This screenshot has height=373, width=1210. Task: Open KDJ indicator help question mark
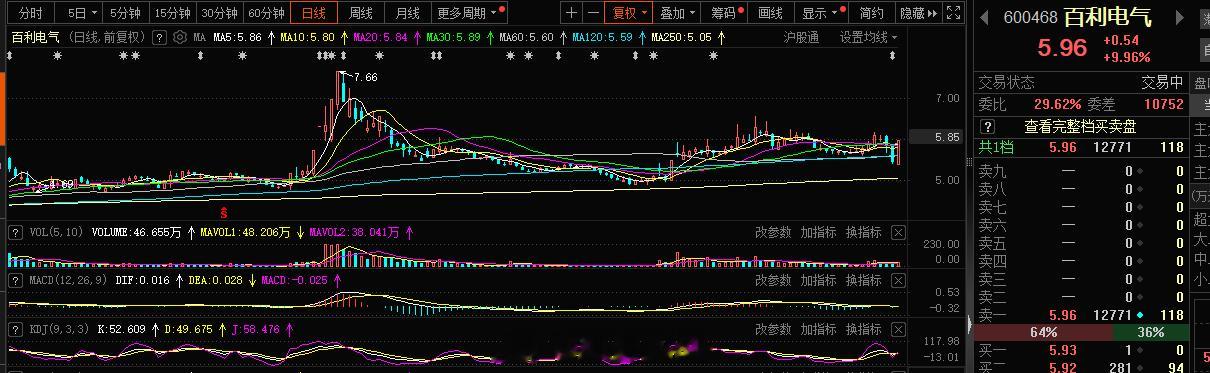point(15,329)
